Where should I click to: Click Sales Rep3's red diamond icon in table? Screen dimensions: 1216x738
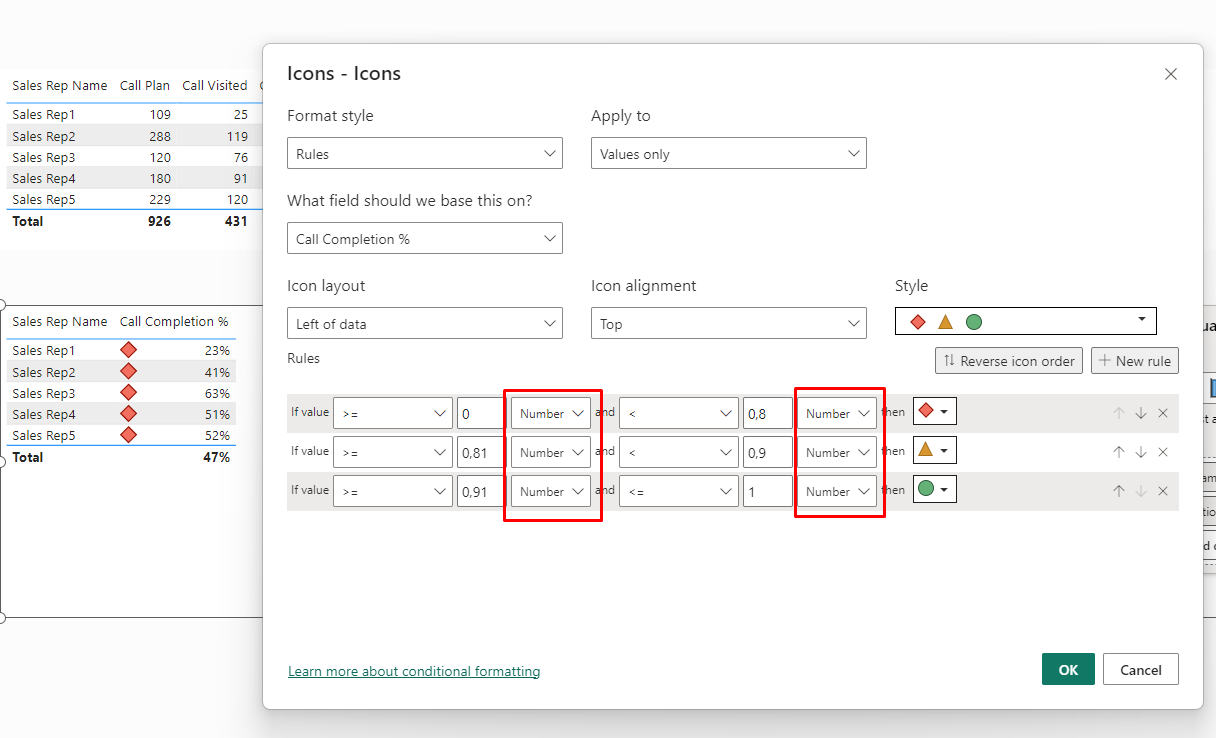pos(128,393)
